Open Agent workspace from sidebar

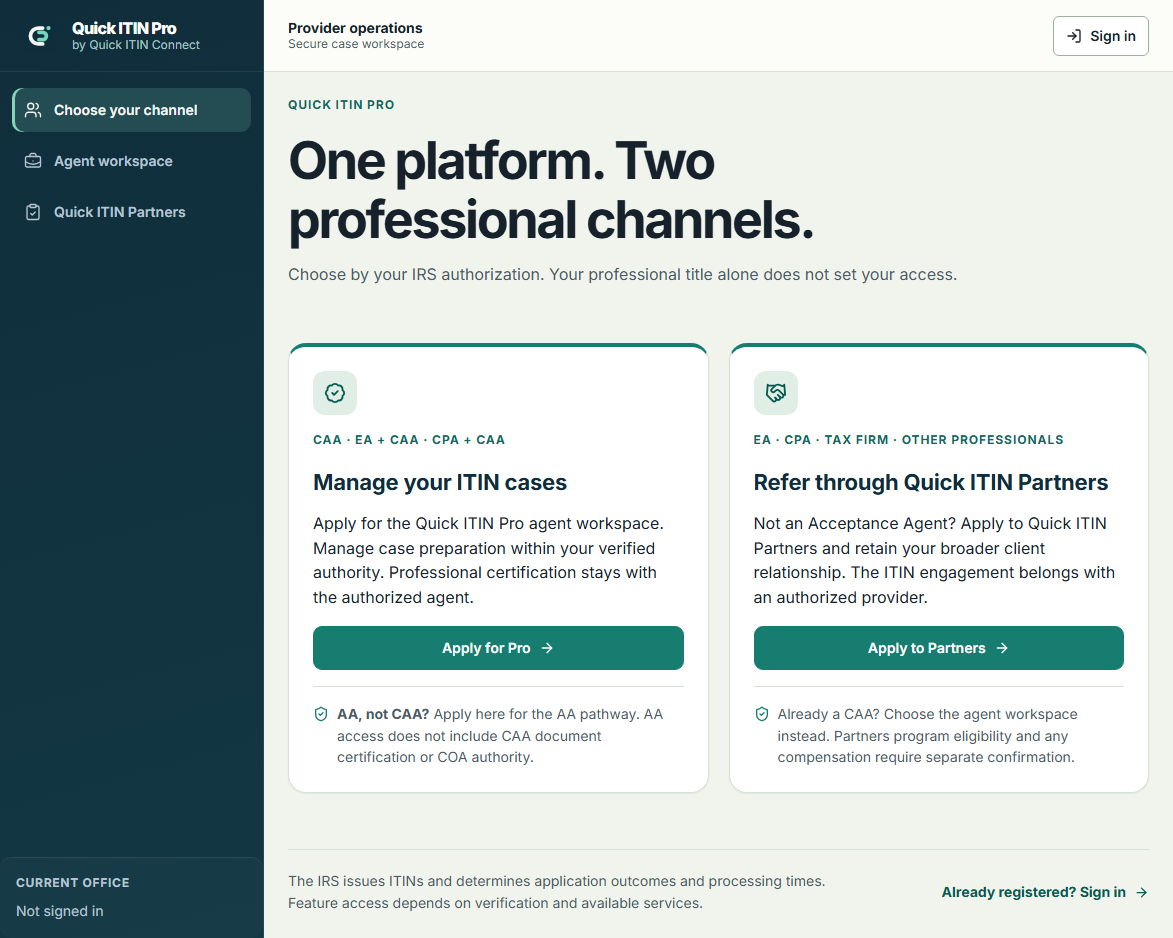click(x=132, y=161)
